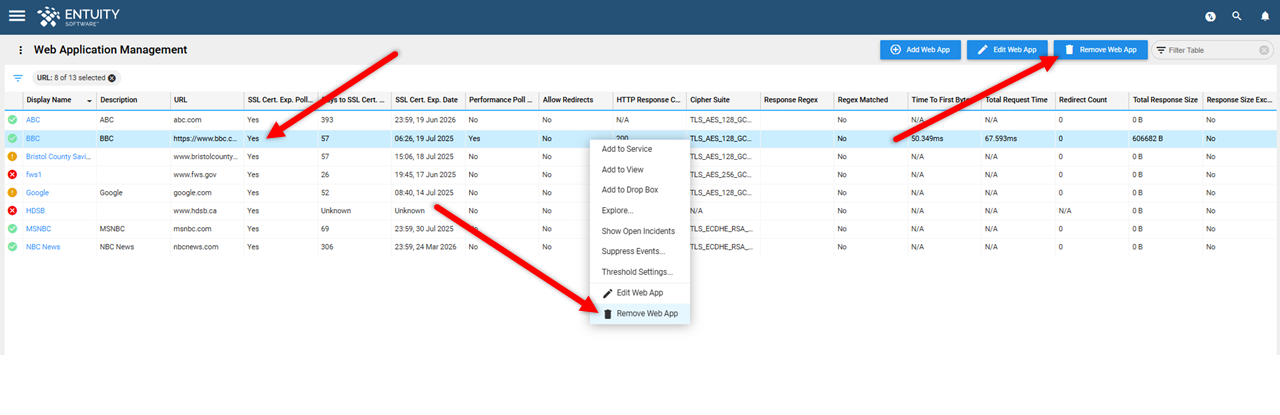1280x415 pixels.
Task: Open the Web Application Management kebab menu
Action: click(x=19, y=50)
